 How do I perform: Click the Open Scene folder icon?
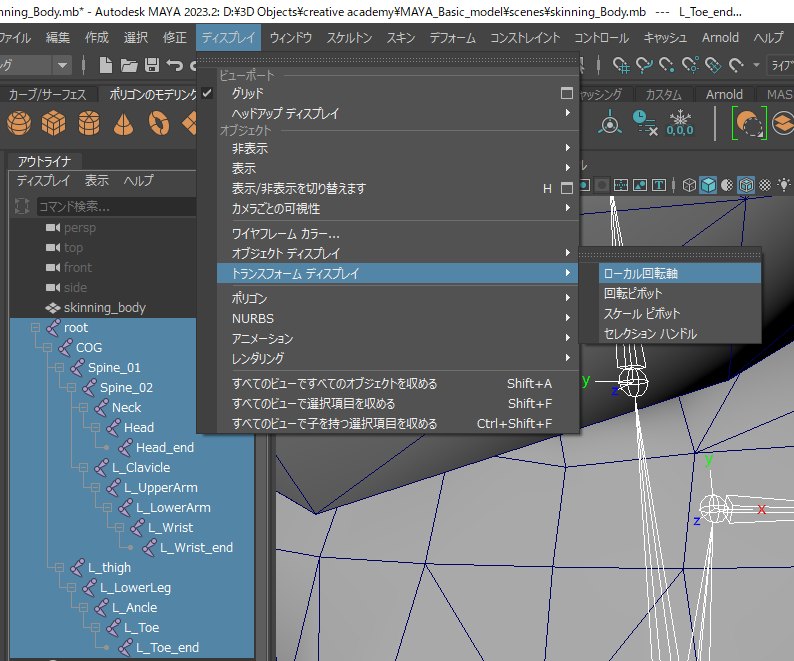tap(129, 65)
